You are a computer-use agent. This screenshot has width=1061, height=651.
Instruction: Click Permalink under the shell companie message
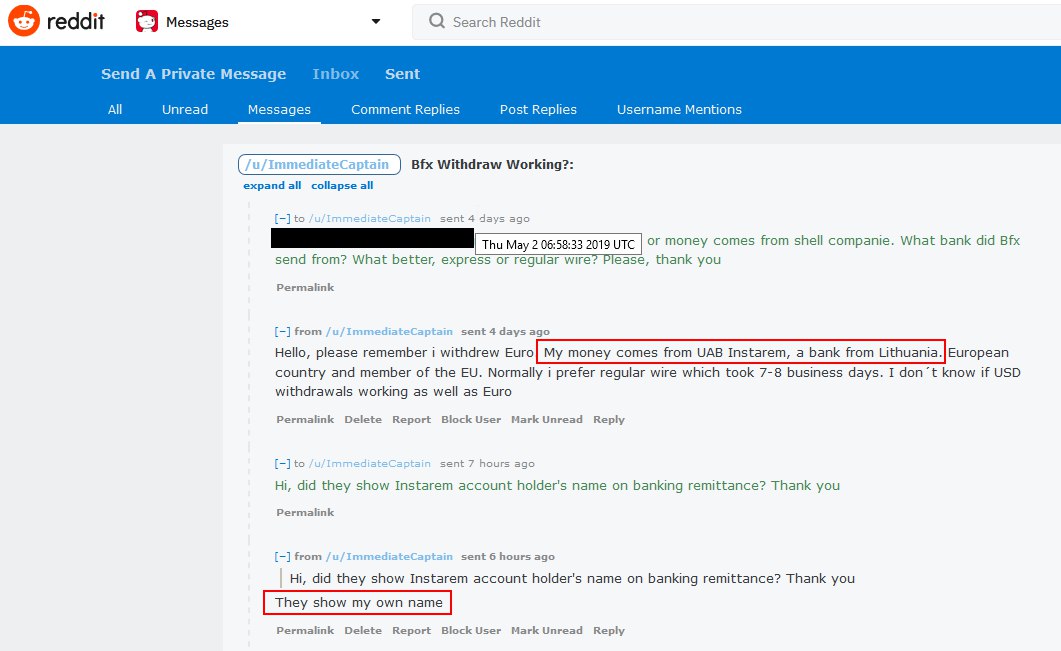[305, 288]
